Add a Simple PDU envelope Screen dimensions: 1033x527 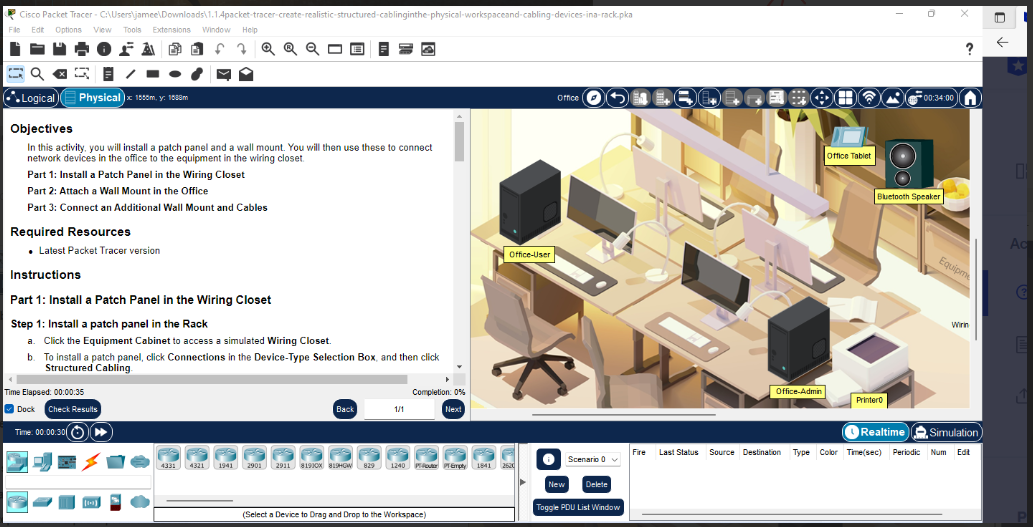point(224,74)
